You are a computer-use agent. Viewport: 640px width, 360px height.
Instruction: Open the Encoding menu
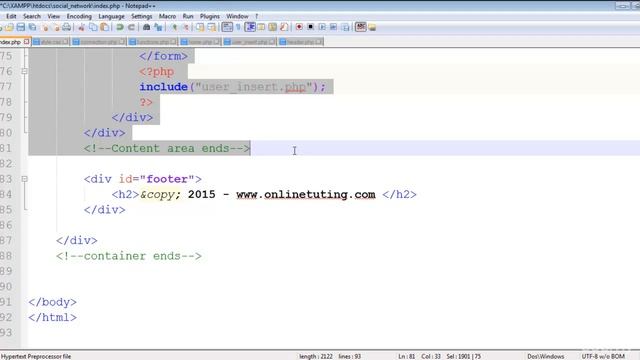(79, 16)
